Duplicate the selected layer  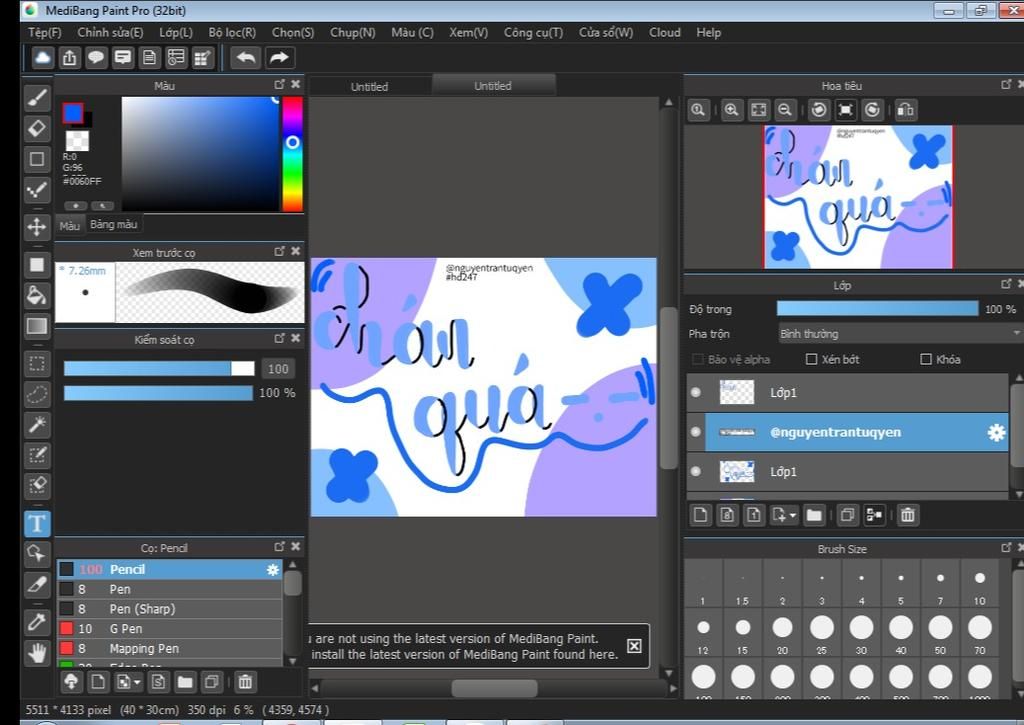point(847,515)
